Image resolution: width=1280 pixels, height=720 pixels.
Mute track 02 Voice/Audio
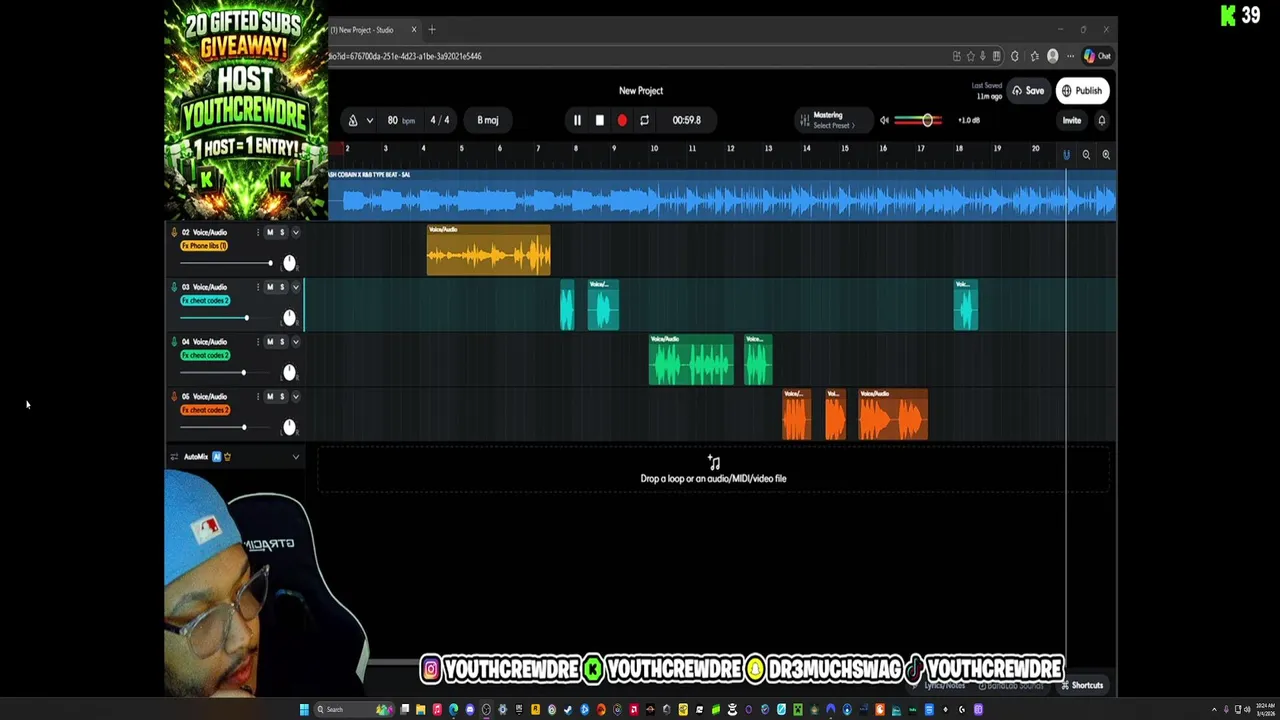(x=270, y=232)
